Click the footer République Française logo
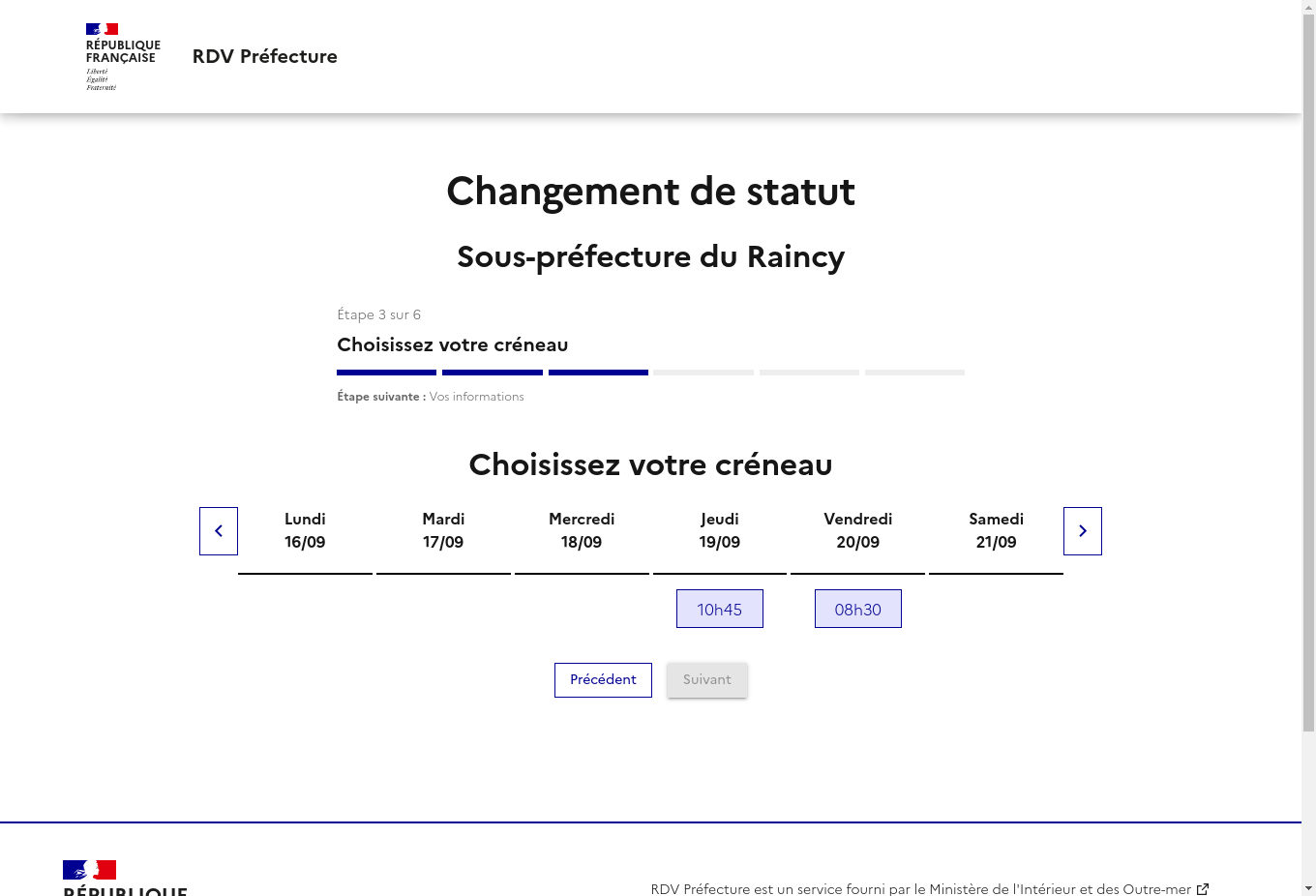 pos(125,878)
